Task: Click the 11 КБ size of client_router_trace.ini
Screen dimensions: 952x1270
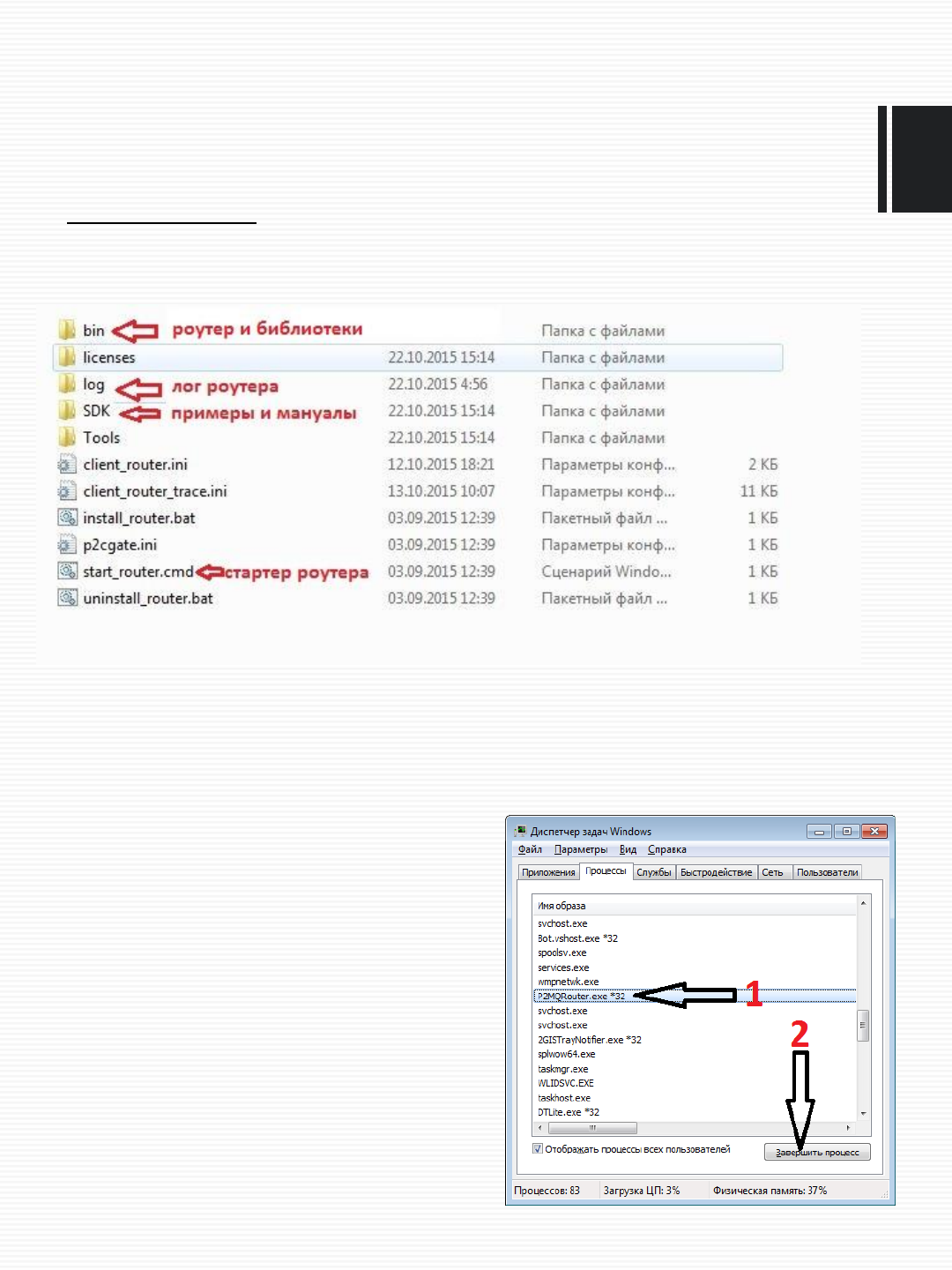Action: (x=759, y=491)
